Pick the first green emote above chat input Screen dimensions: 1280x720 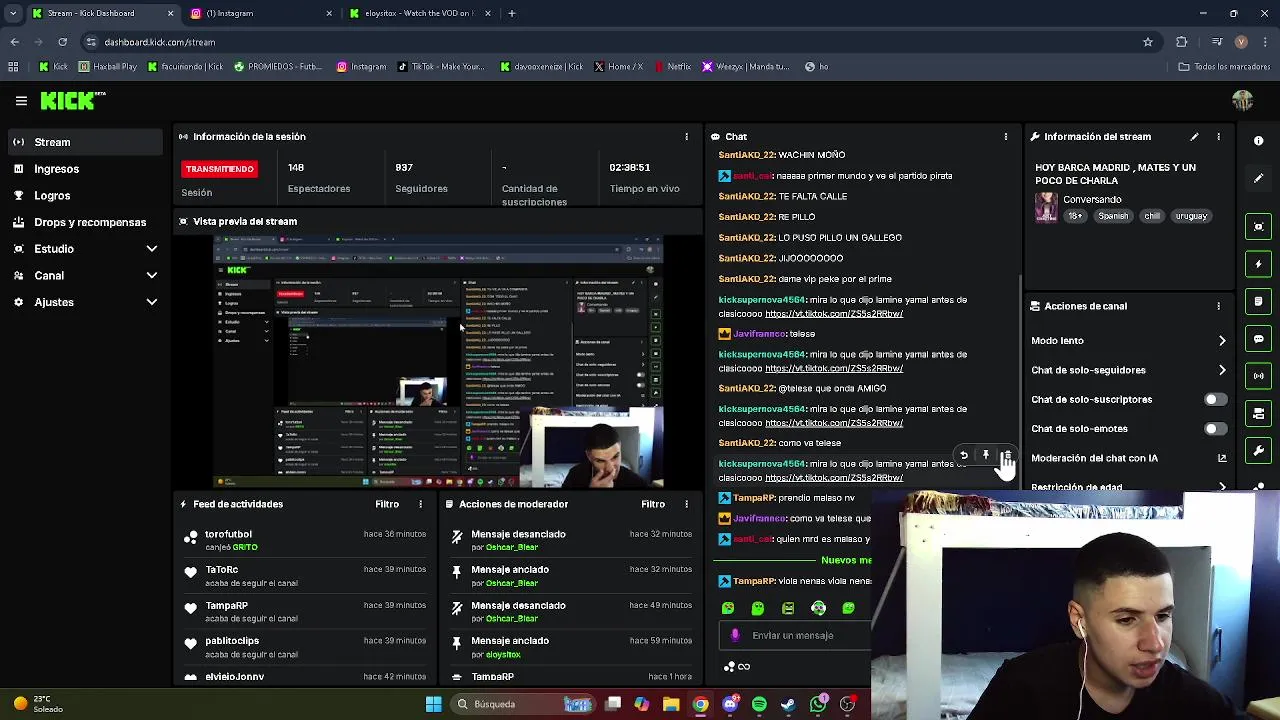728,608
